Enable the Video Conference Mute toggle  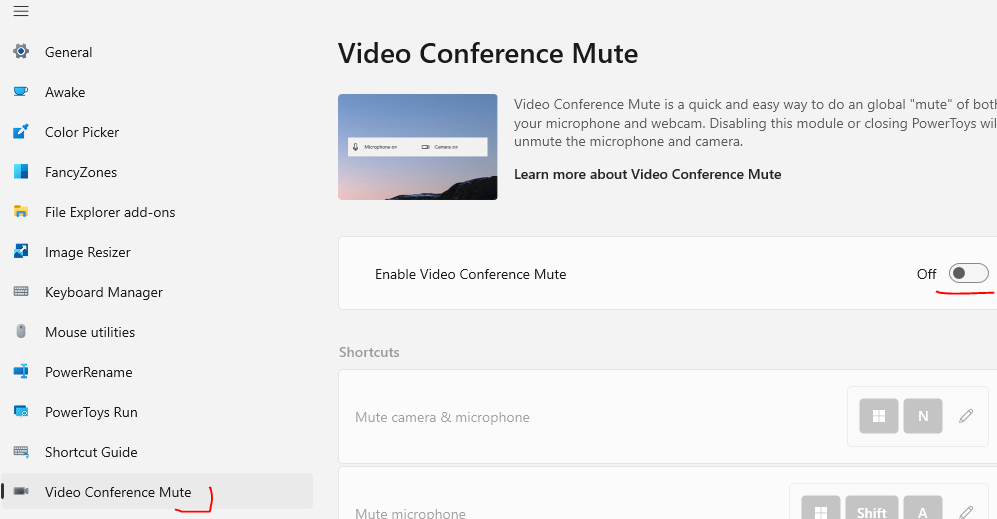tap(968, 274)
